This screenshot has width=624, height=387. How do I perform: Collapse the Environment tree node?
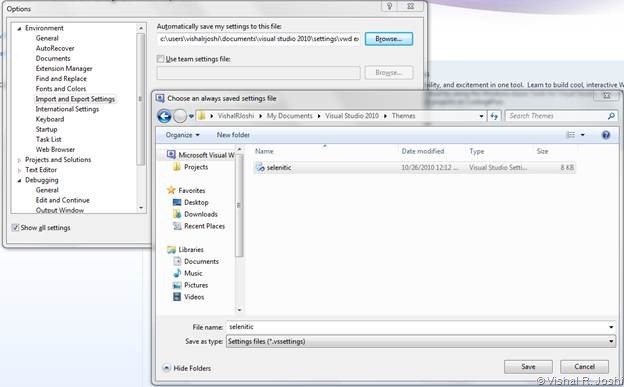pos(19,29)
